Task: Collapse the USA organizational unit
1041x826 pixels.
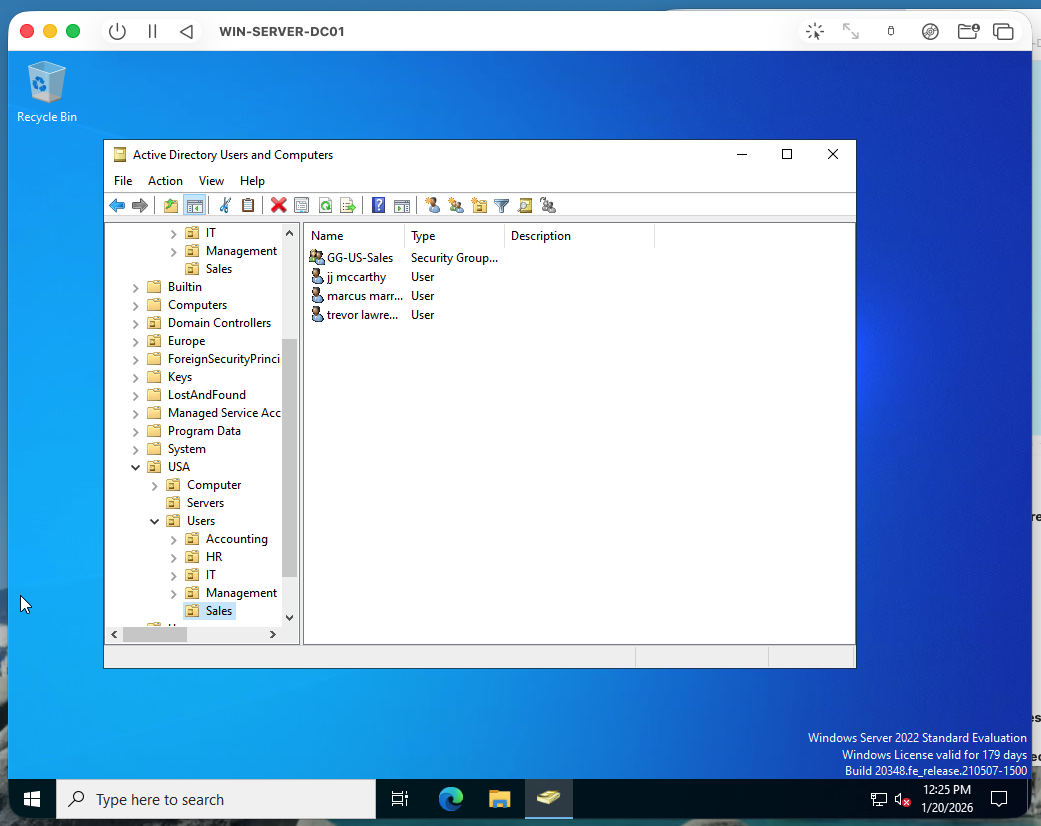Action: coord(136,467)
